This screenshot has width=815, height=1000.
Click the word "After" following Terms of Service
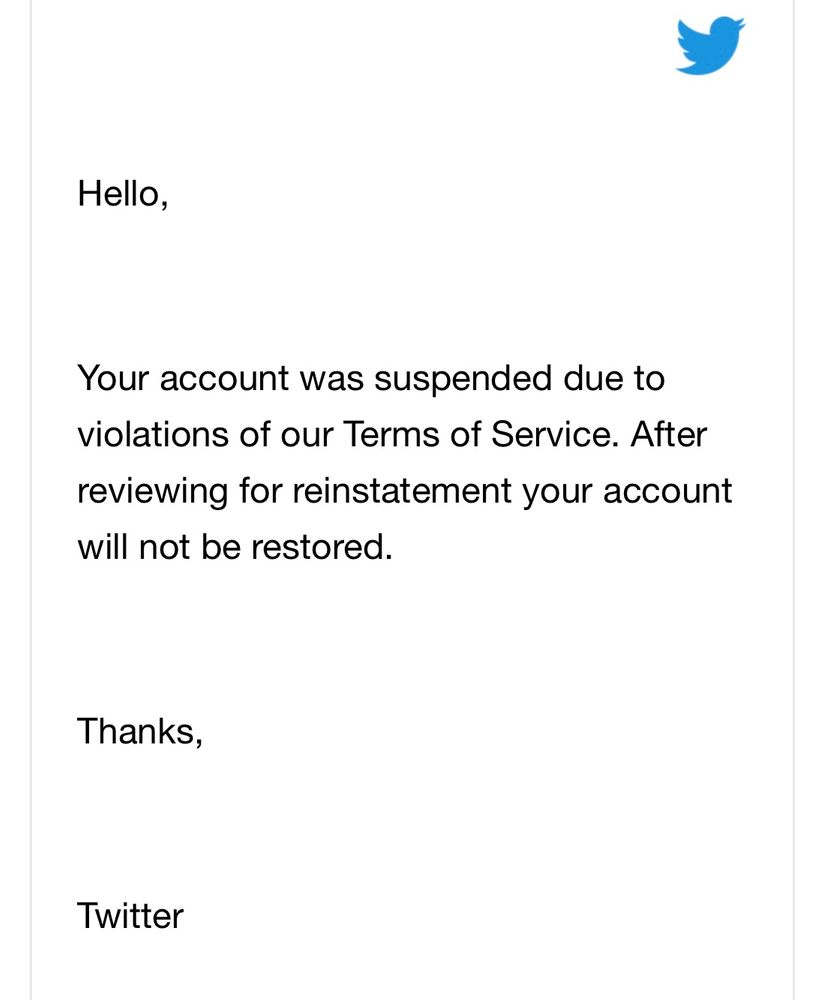669,434
